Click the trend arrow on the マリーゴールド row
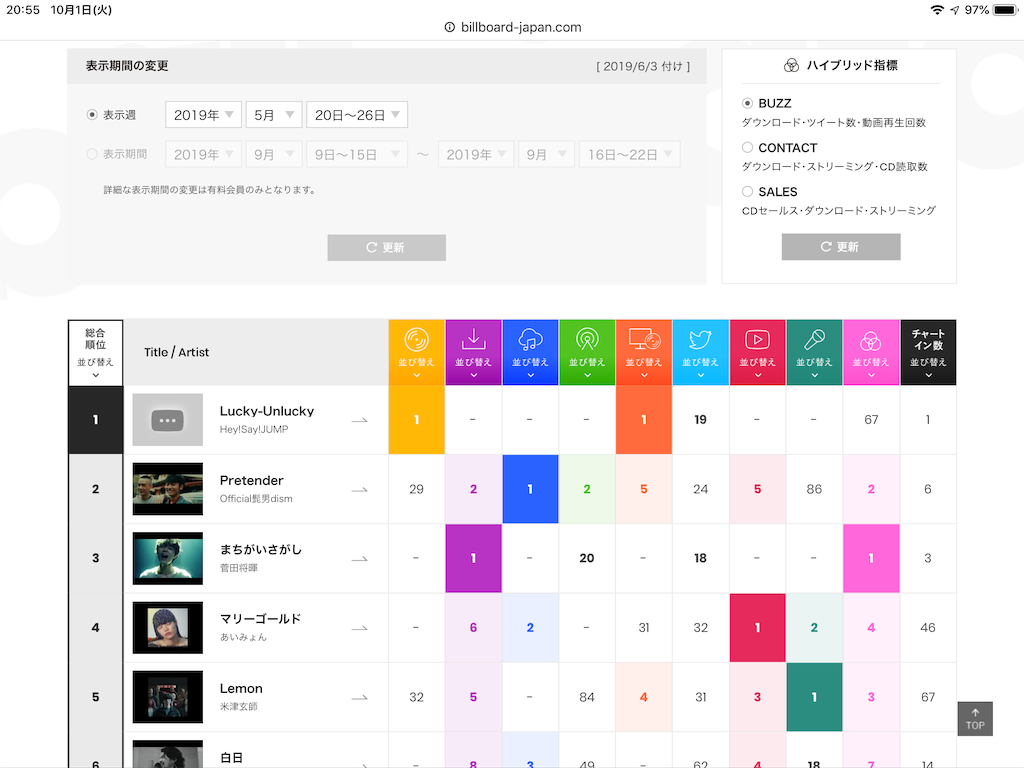The image size is (1024, 768). (x=359, y=628)
